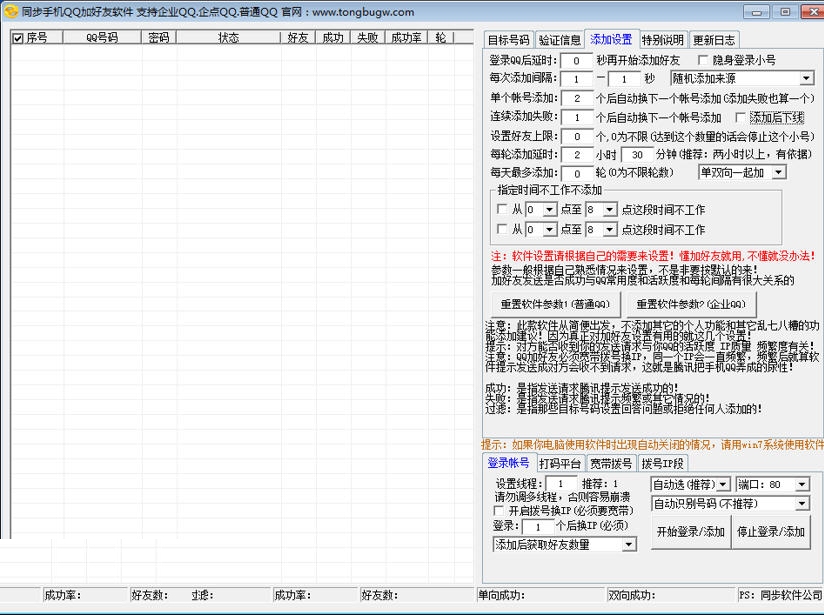Click 登录QQ后延时 seconds field
Viewport: 824px width, 615px height.
point(576,60)
